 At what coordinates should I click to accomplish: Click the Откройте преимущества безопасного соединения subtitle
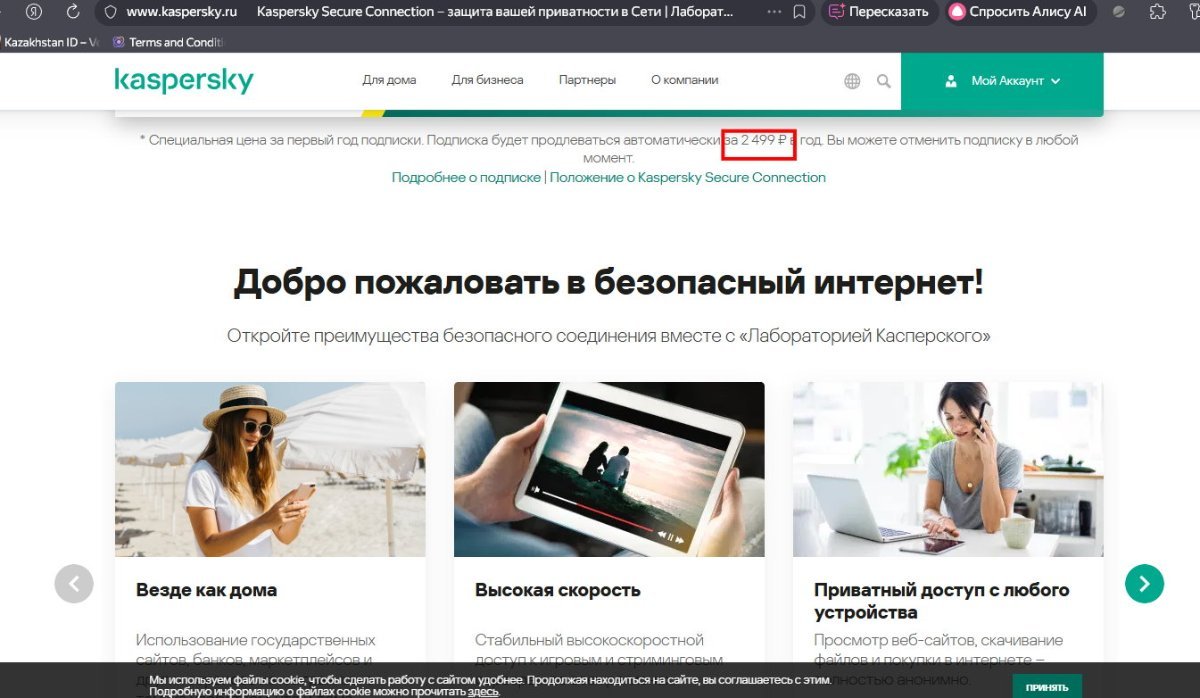click(608, 336)
